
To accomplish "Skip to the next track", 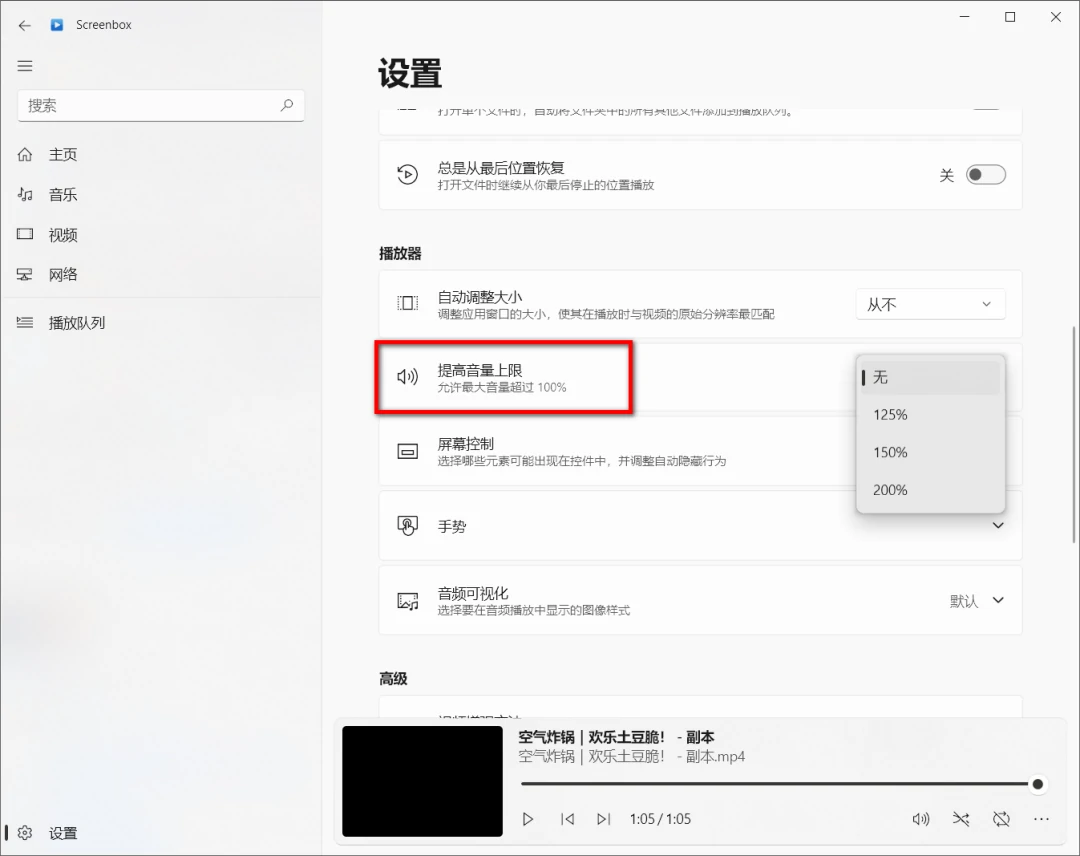I will [x=603, y=819].
